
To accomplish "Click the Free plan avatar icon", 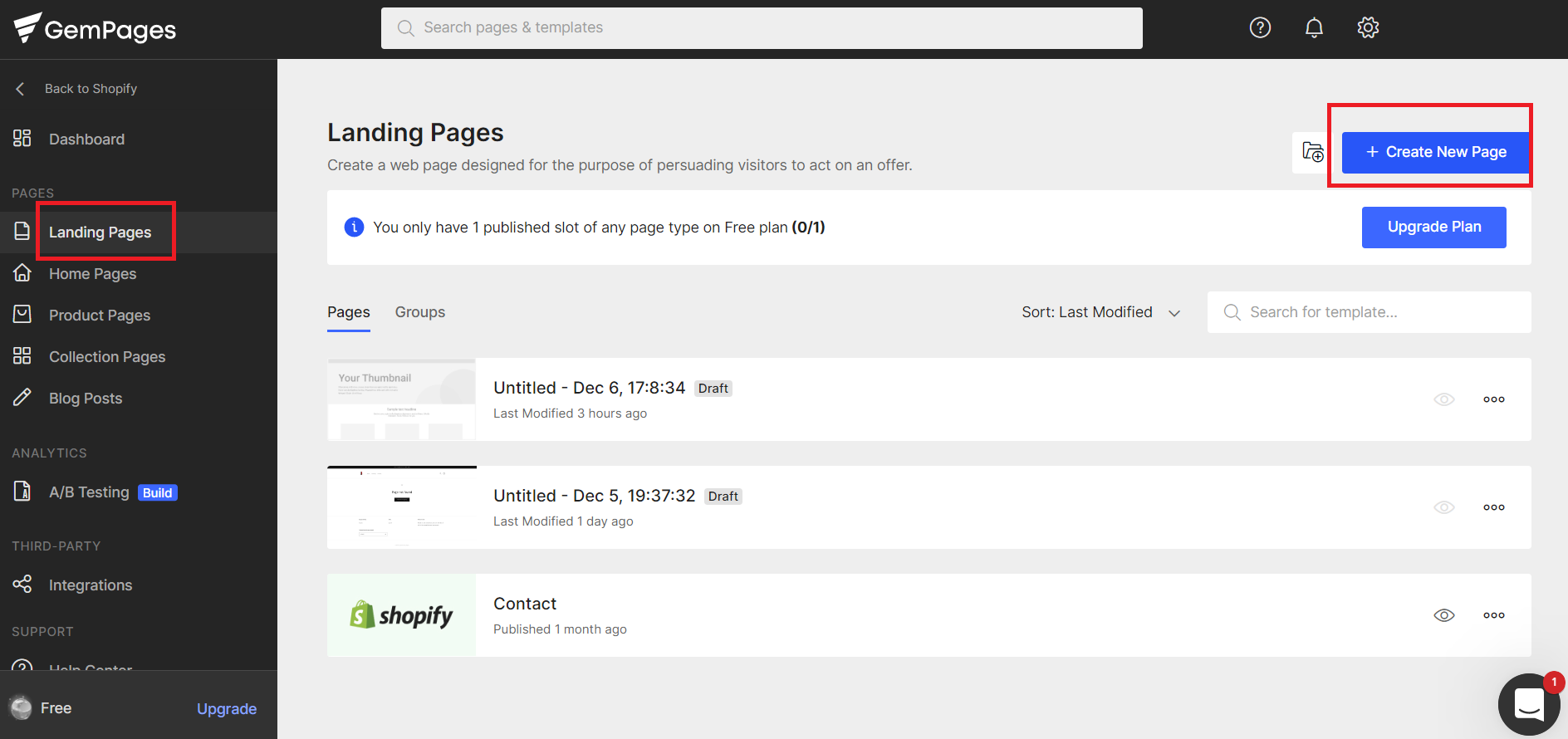I will (x=21, y=707).
